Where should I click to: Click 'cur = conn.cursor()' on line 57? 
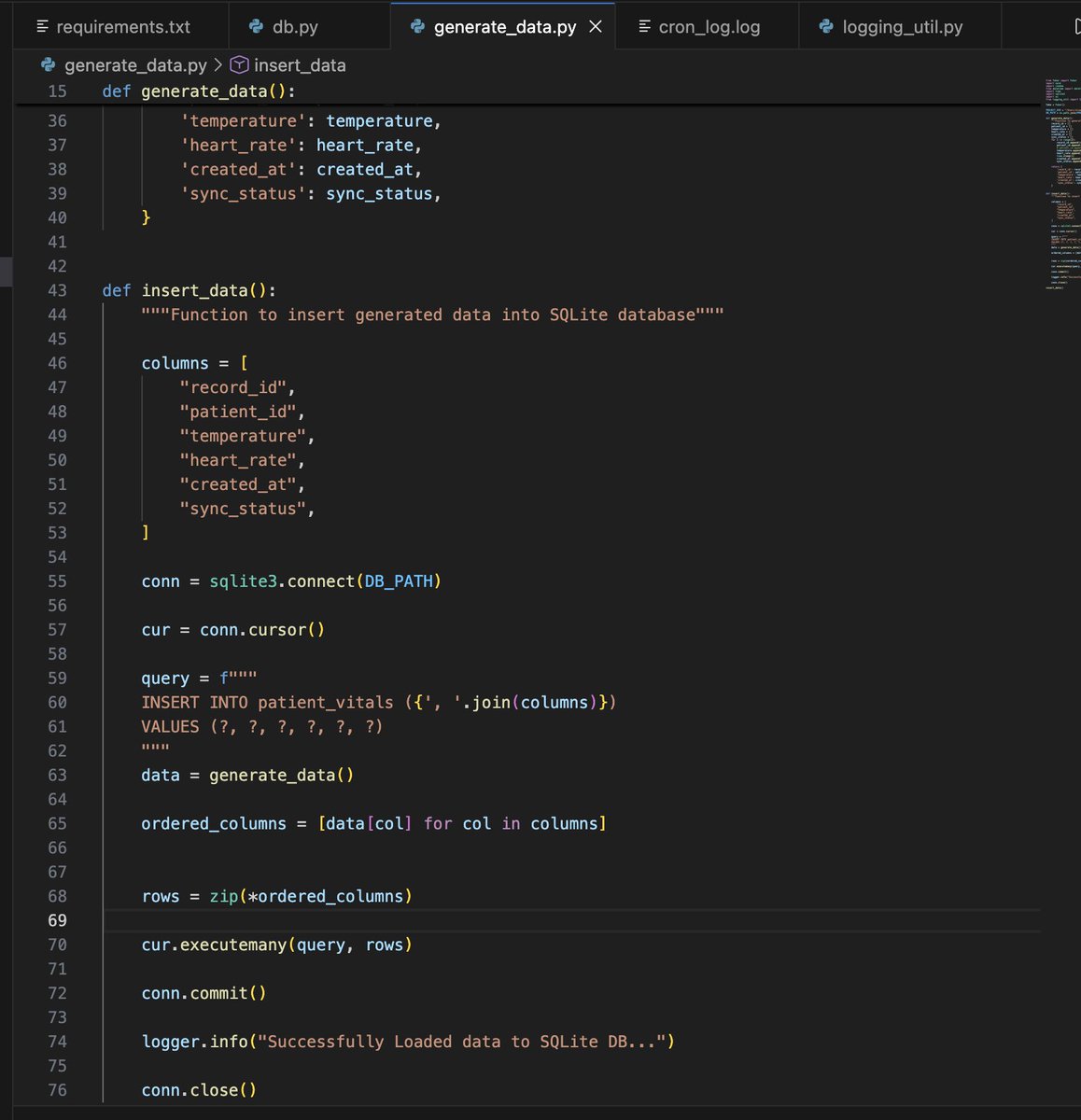coord(232,630)
